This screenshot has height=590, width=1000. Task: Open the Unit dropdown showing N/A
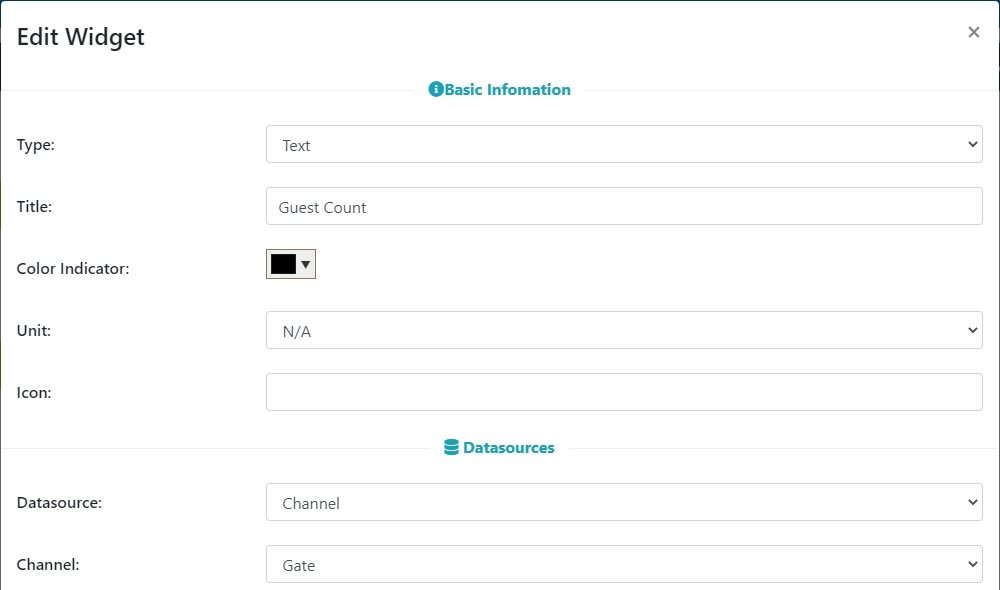coord(624,331)
